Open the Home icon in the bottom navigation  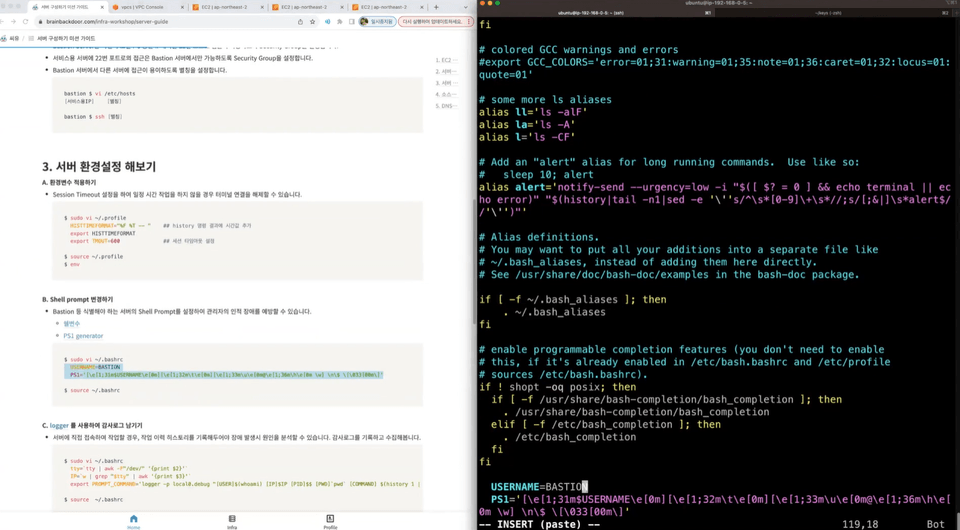(x=133, y=521)
